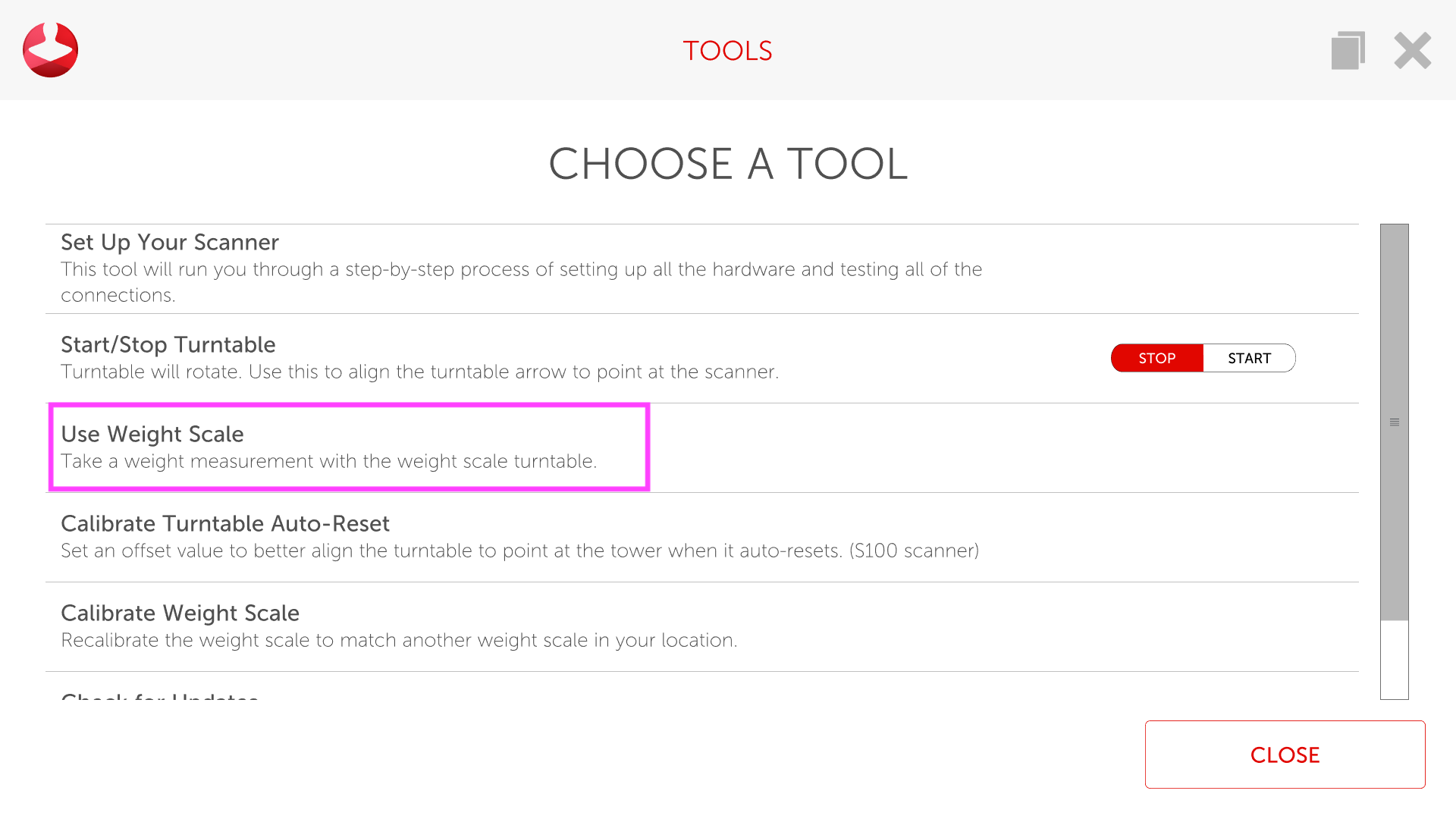Click the gray X icon at top right

pyautogui.click(x=1412, y=51)
